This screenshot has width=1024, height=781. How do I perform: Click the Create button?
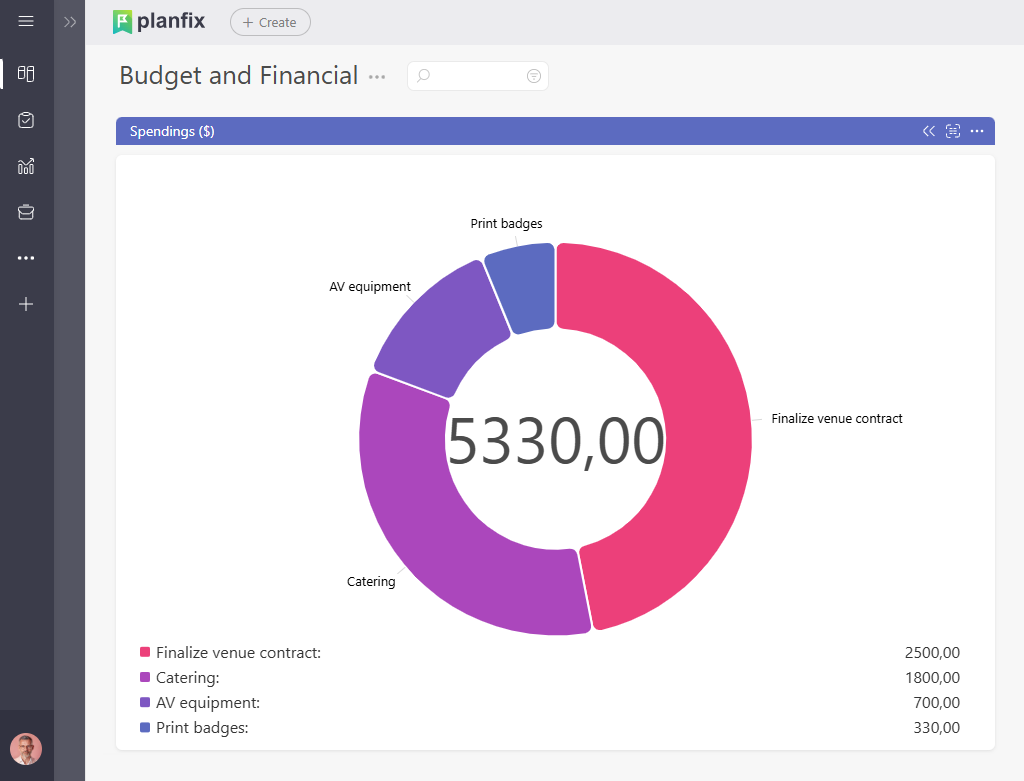pyautogui.click(x=270, y=22)
